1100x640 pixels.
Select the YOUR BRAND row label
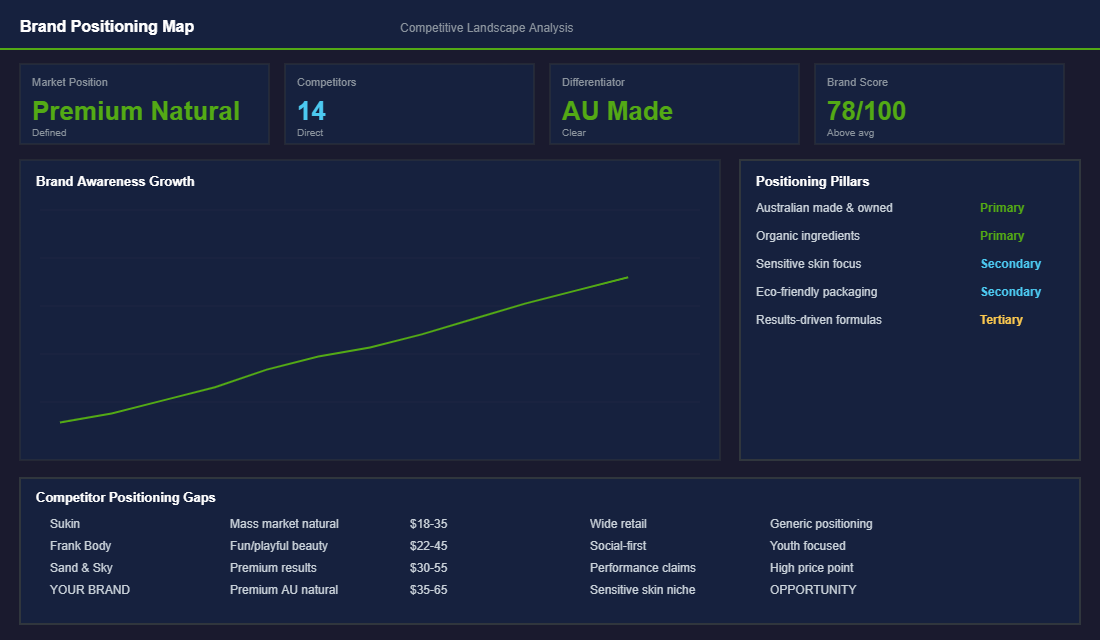pyautogui.click(x=90, y=590)
